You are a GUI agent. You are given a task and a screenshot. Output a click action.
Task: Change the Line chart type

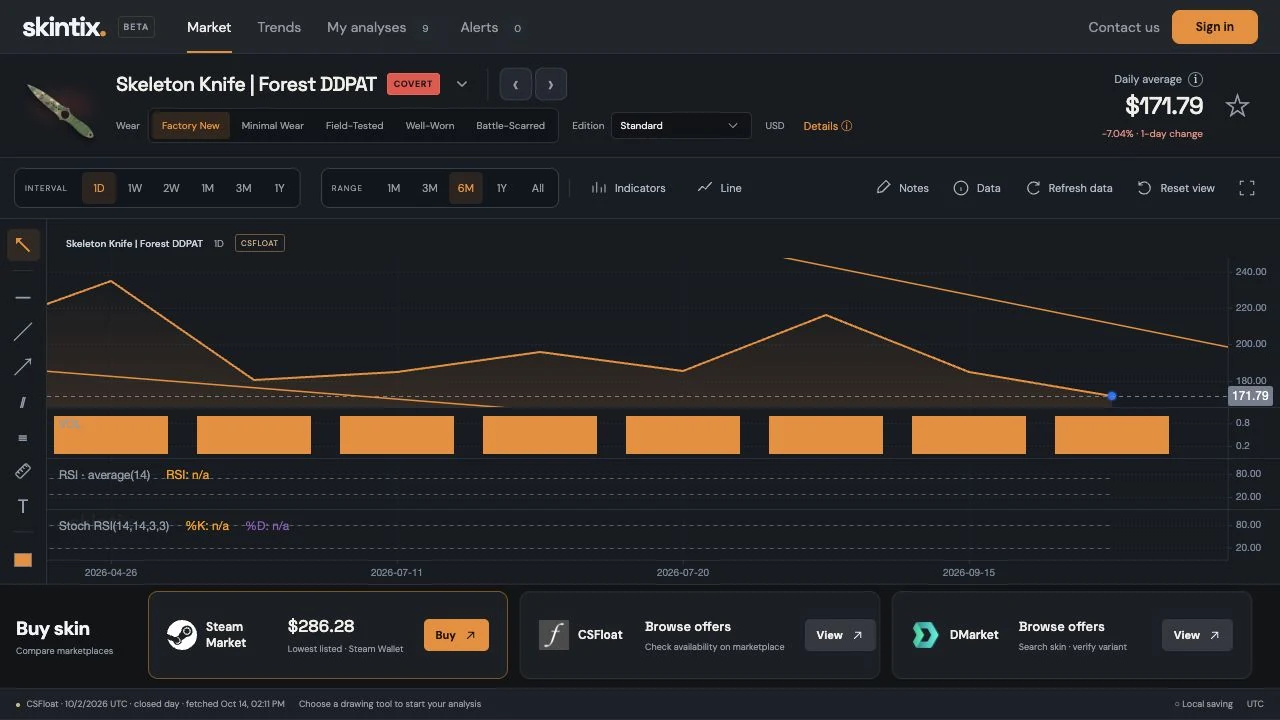pyautogui.click(x=720, y=188)
